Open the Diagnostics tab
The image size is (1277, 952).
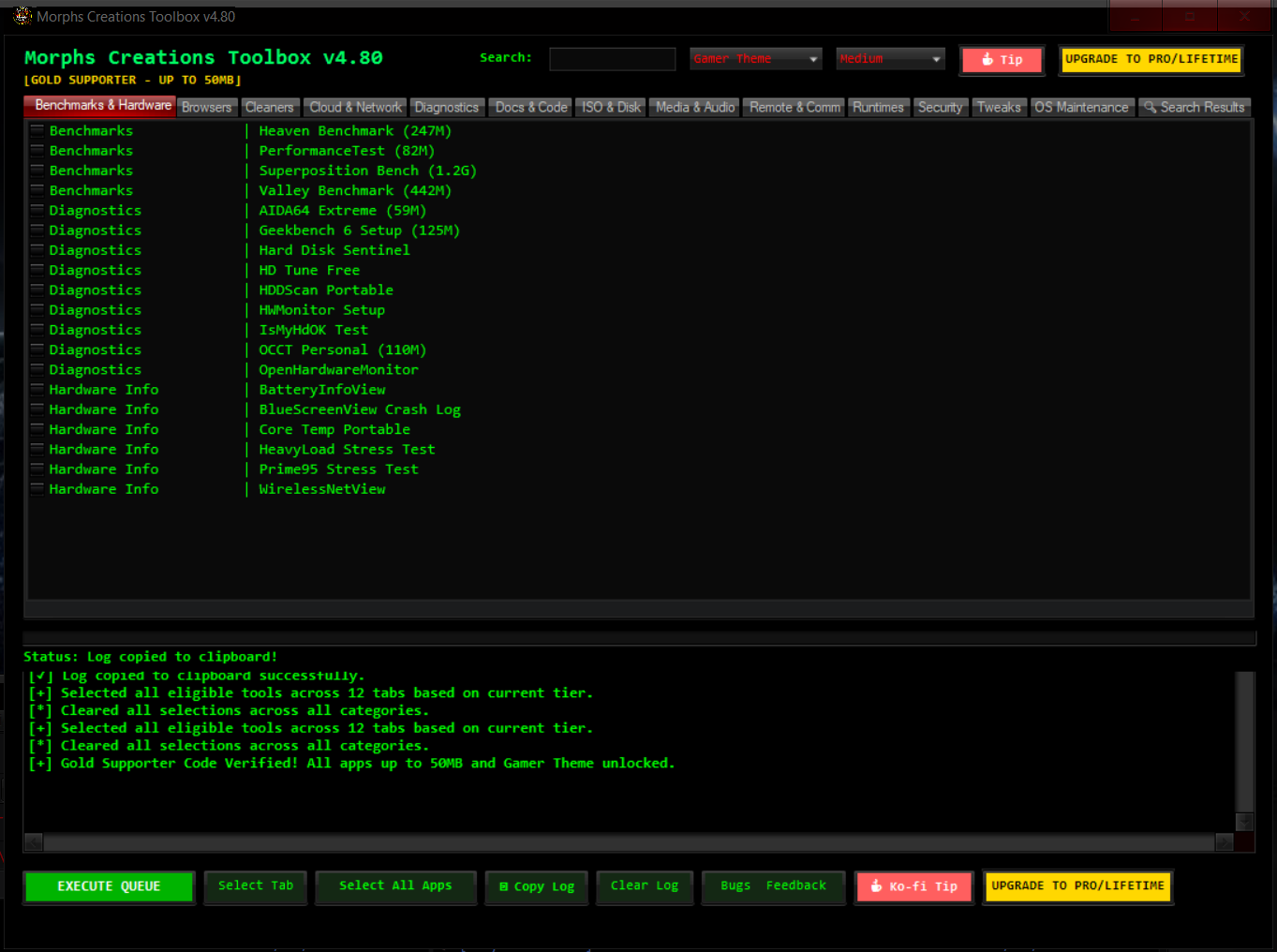tap(447, 108)
